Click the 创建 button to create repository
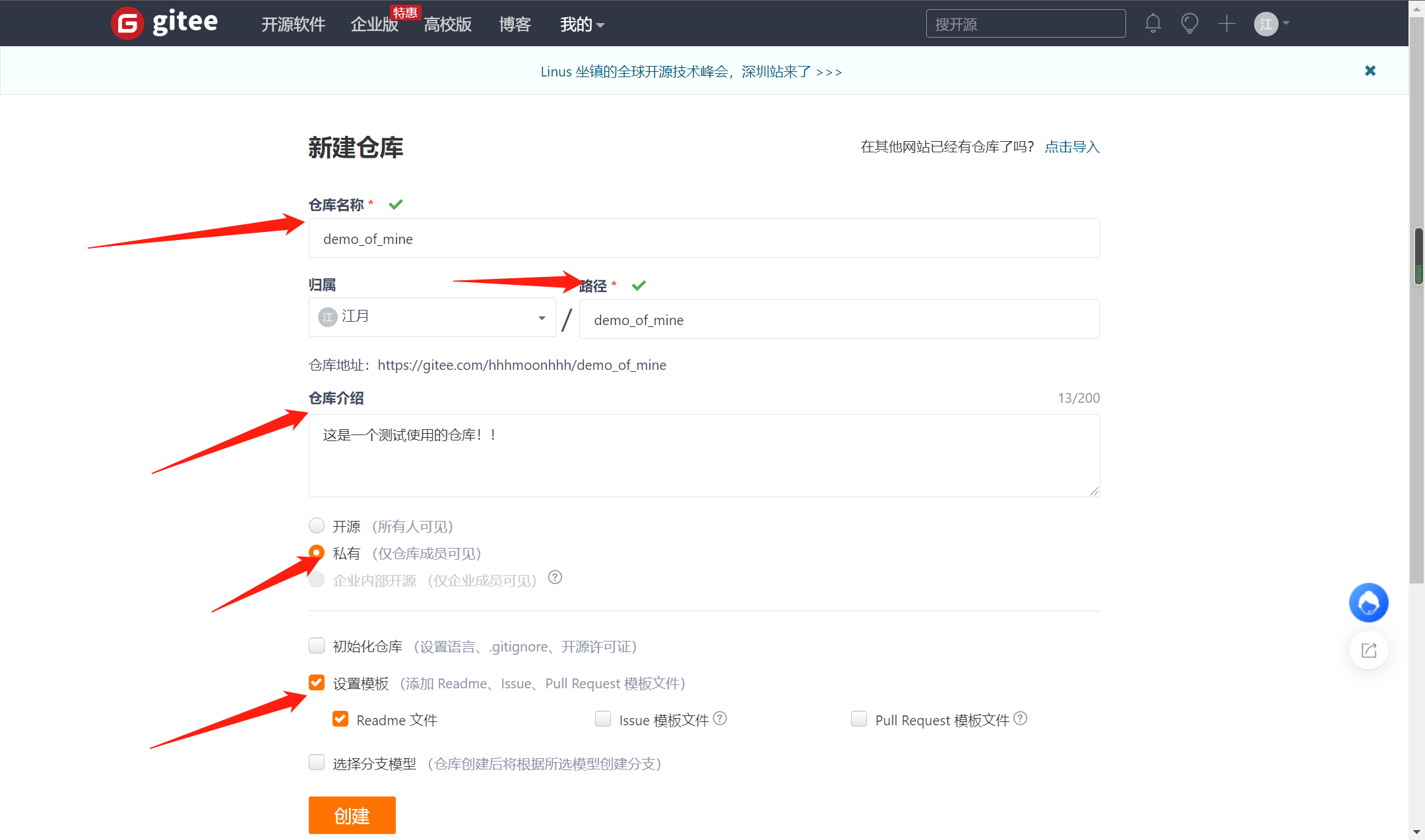This screenshot has height=840, width=1425. (352, 815)
